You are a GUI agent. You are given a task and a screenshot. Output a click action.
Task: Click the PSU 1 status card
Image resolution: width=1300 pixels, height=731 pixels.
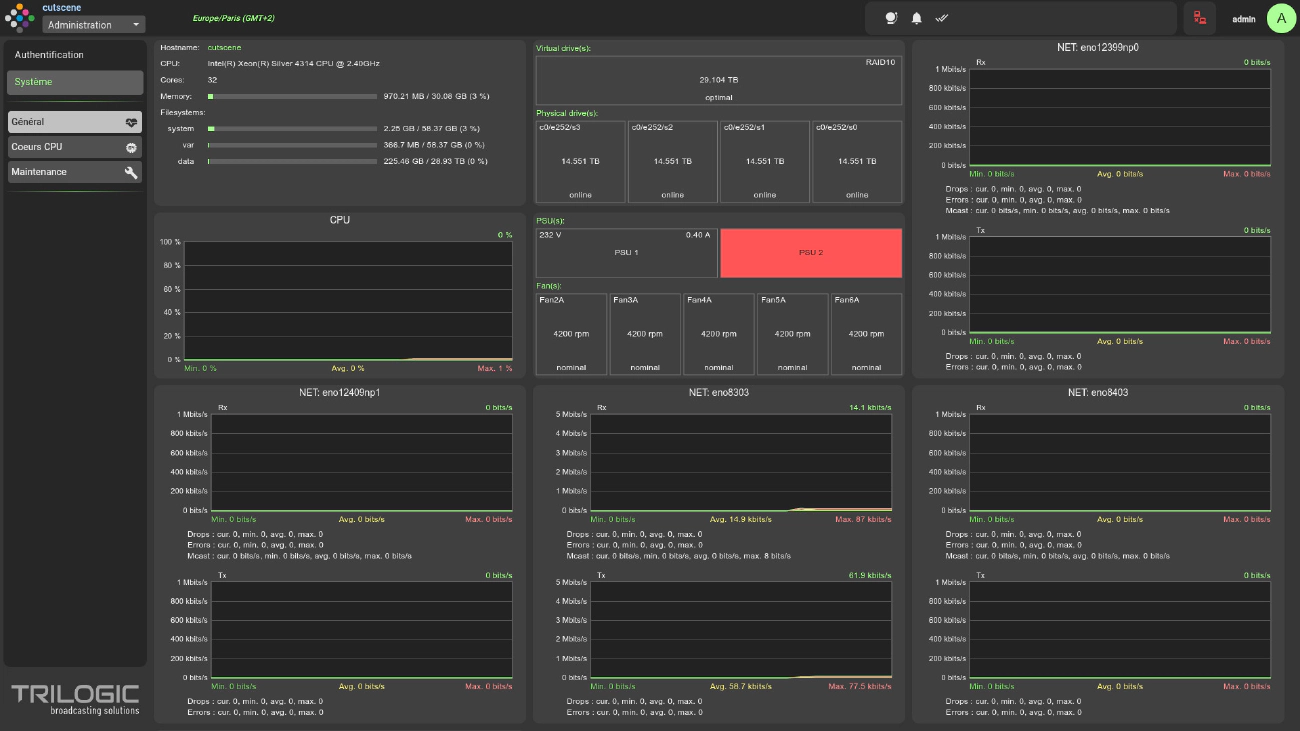[x=627, y=253]
